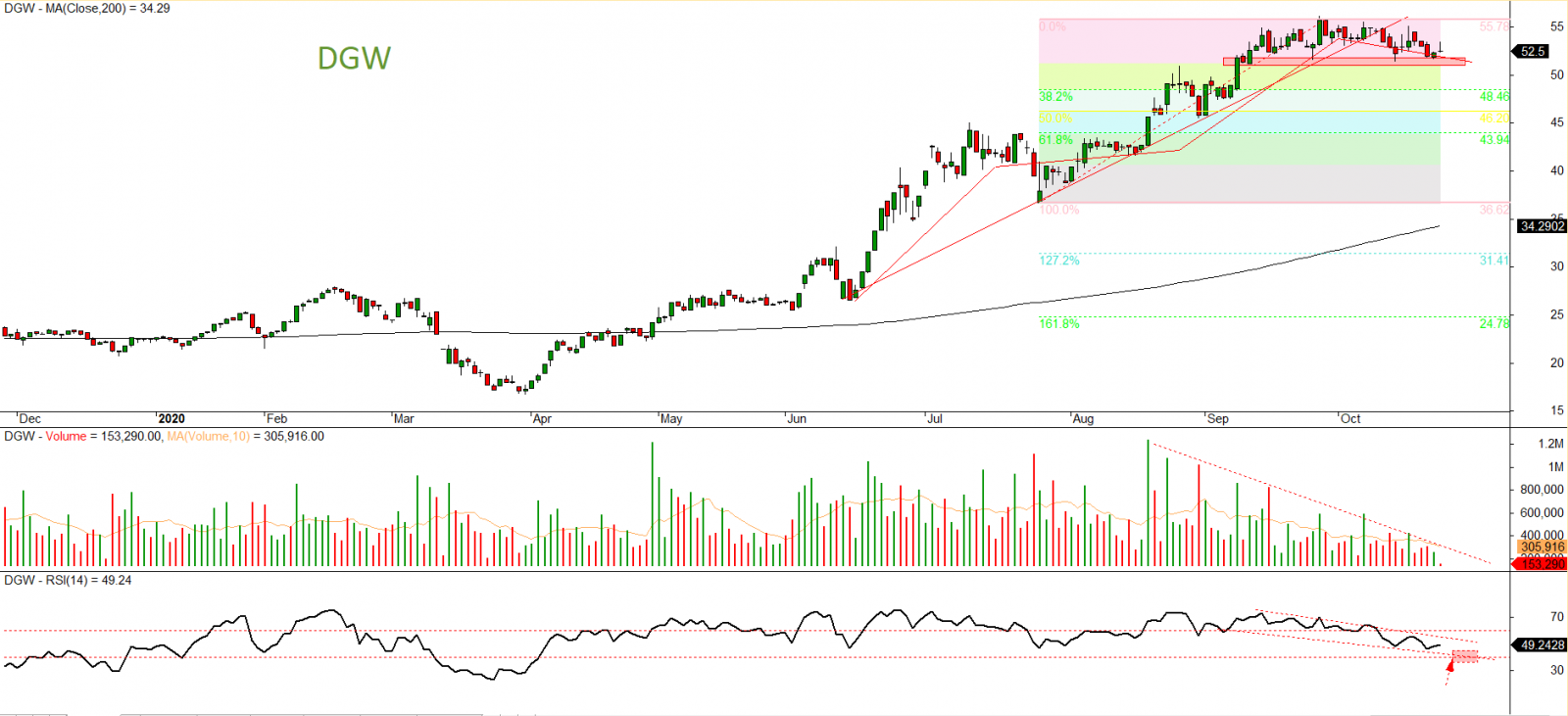The height and width of the screenshot is (716, 1568).
Task: Click the Jul label on time axis
Action: [935, 419]
